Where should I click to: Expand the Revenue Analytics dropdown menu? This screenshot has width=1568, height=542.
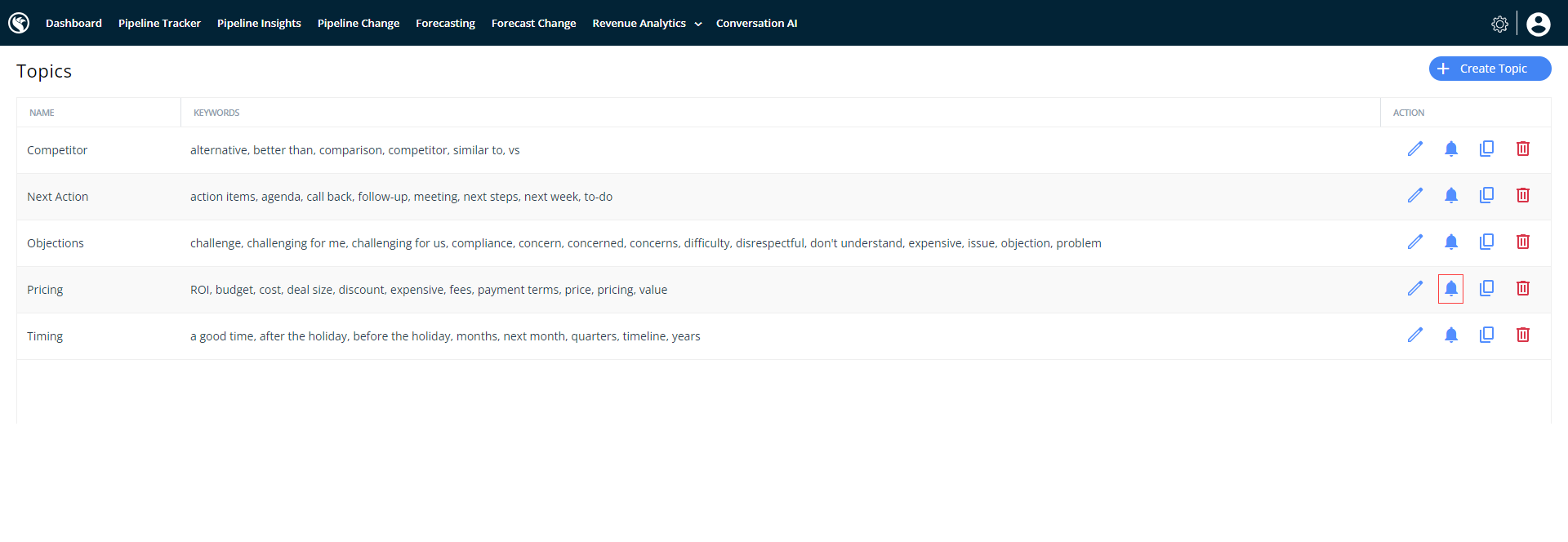click(646, 24)
